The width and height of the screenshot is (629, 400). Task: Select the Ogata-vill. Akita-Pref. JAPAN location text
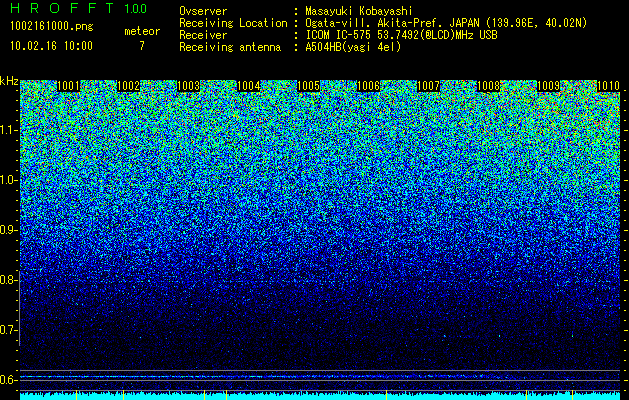click(446, 23)
